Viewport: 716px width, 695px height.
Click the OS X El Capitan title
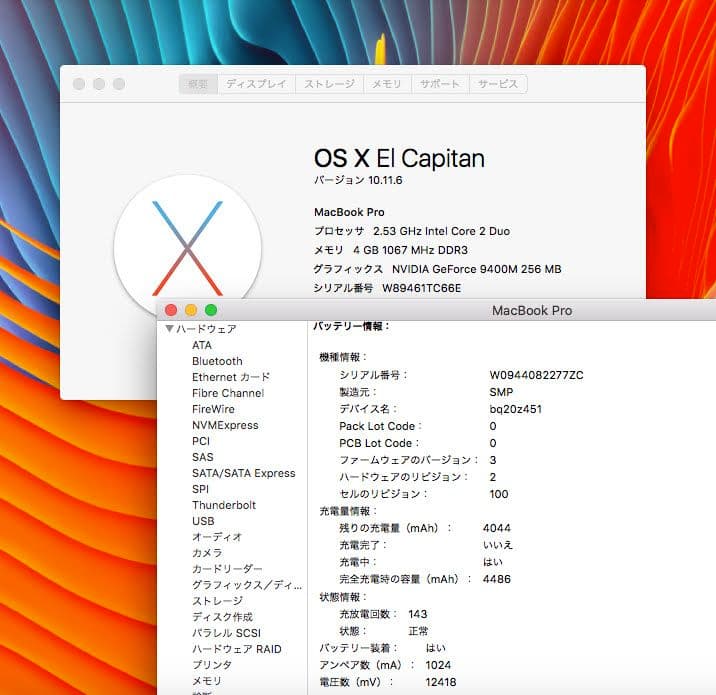click(399, 158)
